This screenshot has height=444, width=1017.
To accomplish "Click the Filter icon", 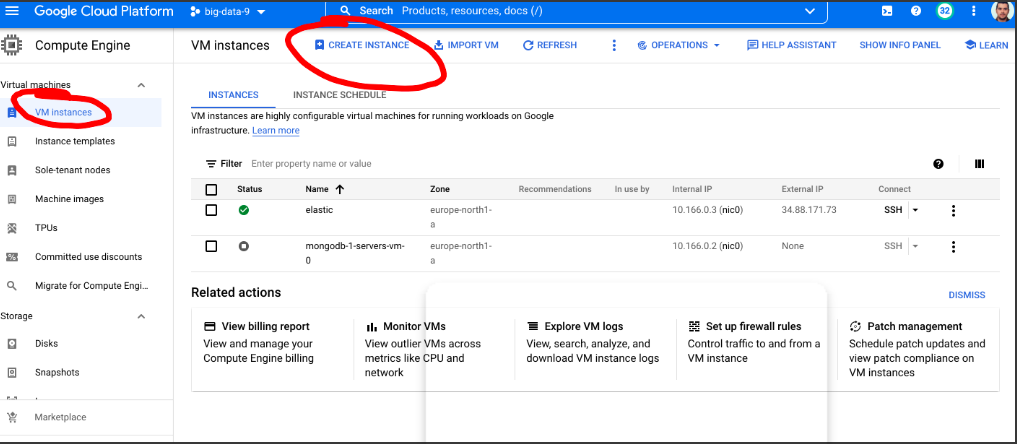I will [x=211, y=164].
